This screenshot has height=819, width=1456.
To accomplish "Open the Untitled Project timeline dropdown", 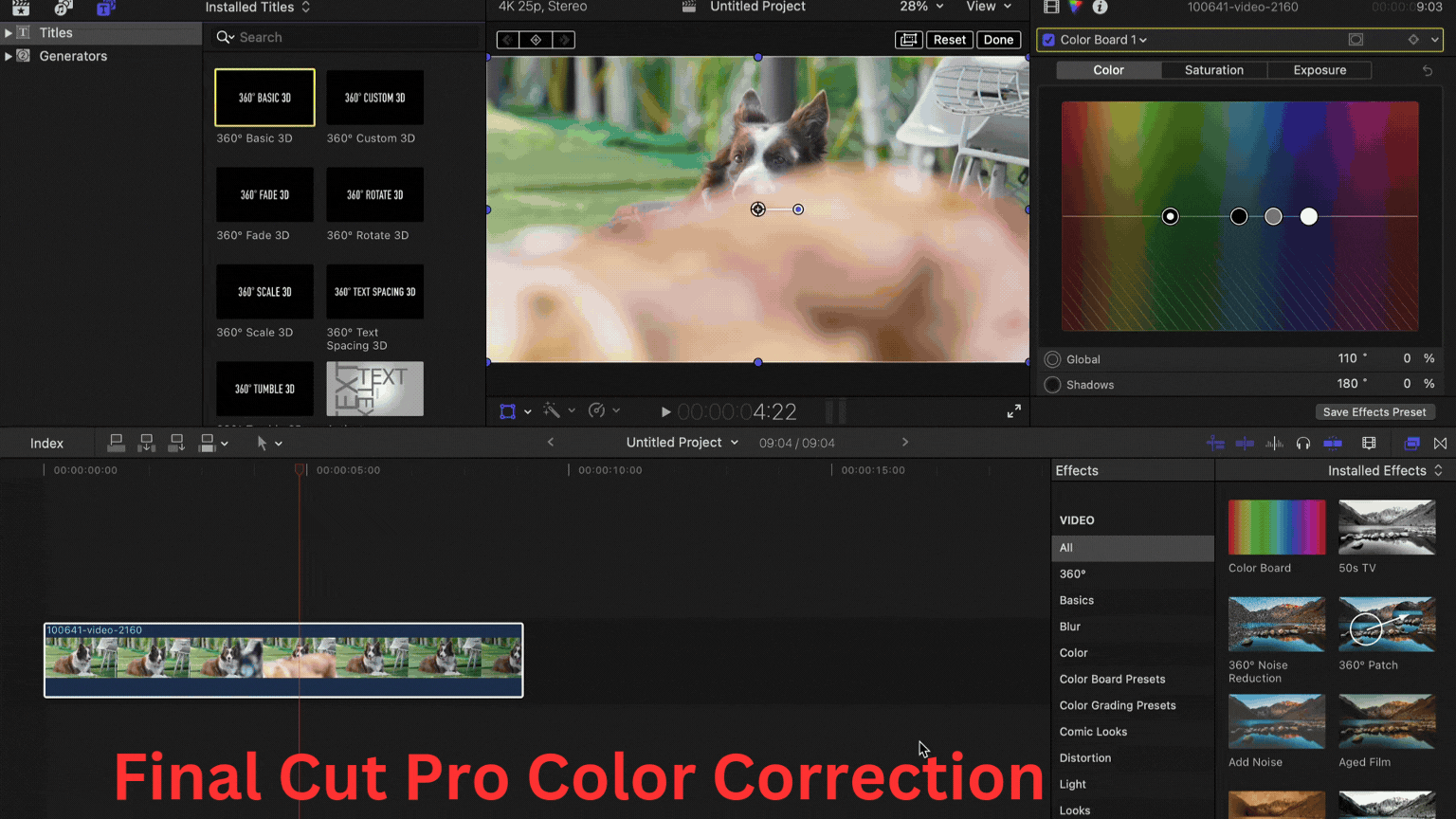I will 682,443.
